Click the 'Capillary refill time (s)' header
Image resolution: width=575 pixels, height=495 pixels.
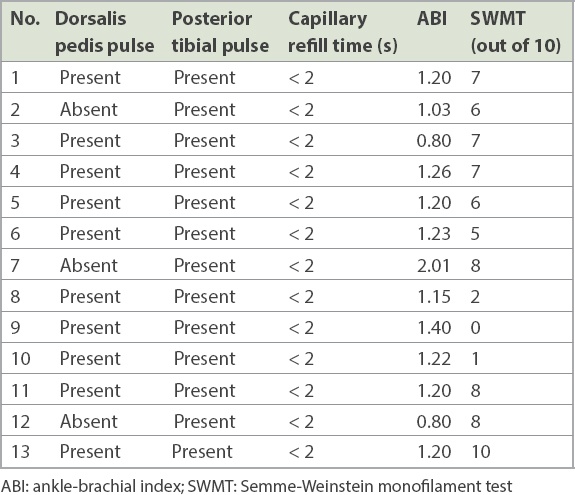[343, 32]
